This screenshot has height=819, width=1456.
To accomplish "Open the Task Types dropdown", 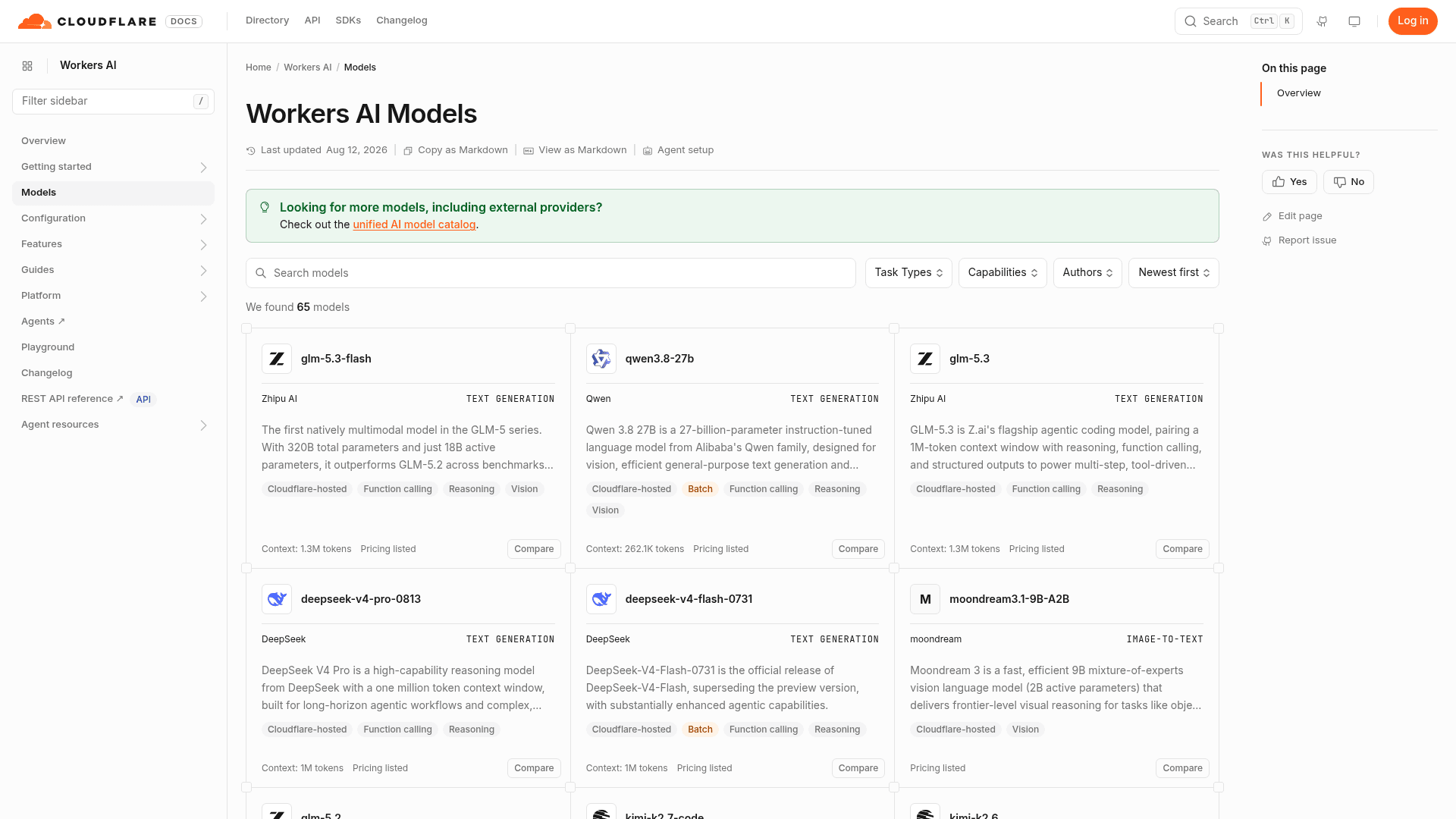I will pos(908,273).
